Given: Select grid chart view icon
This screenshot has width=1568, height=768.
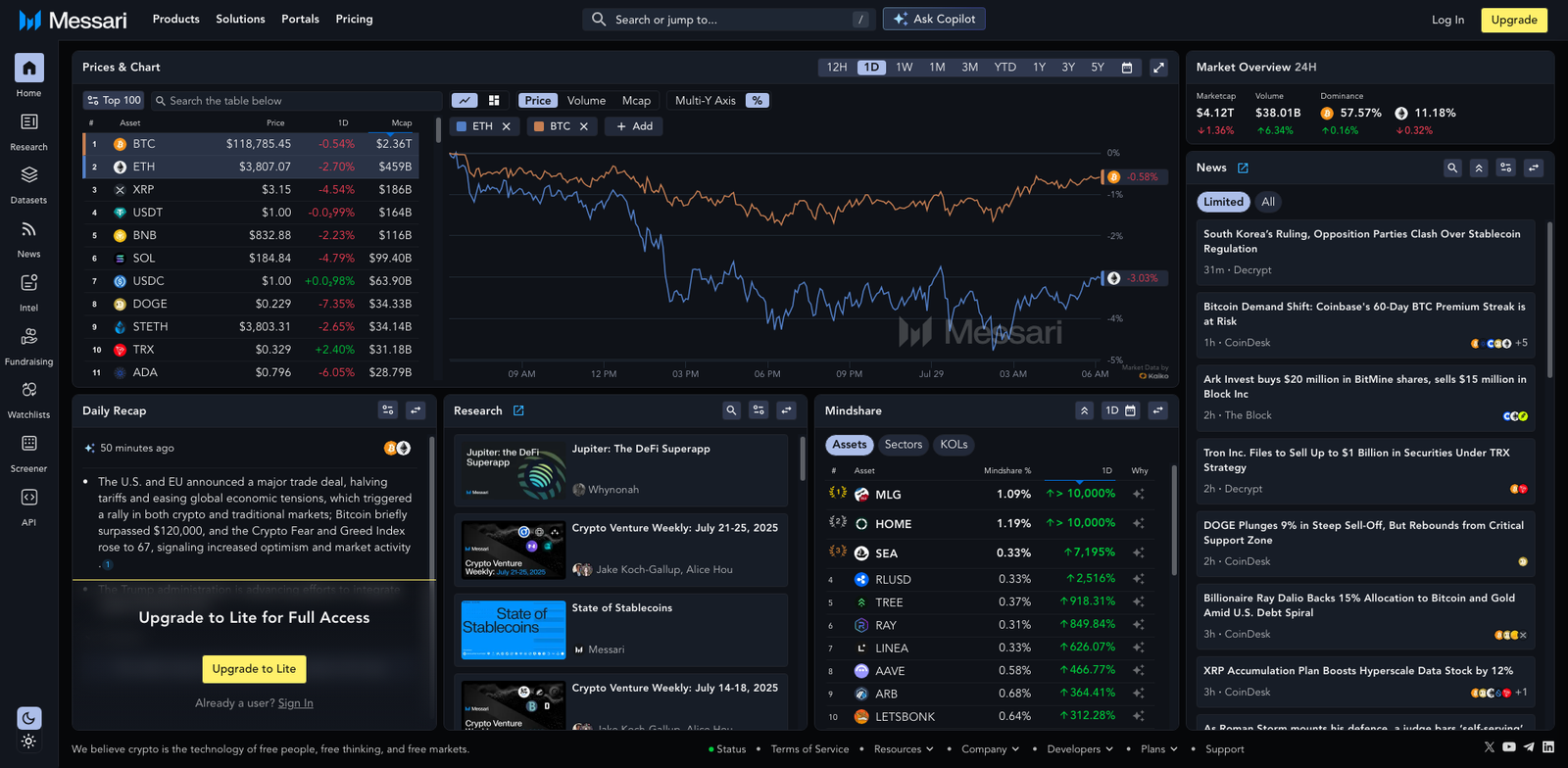Looking at the screenshot, I should pyautogui.click(x=494, y=101).
